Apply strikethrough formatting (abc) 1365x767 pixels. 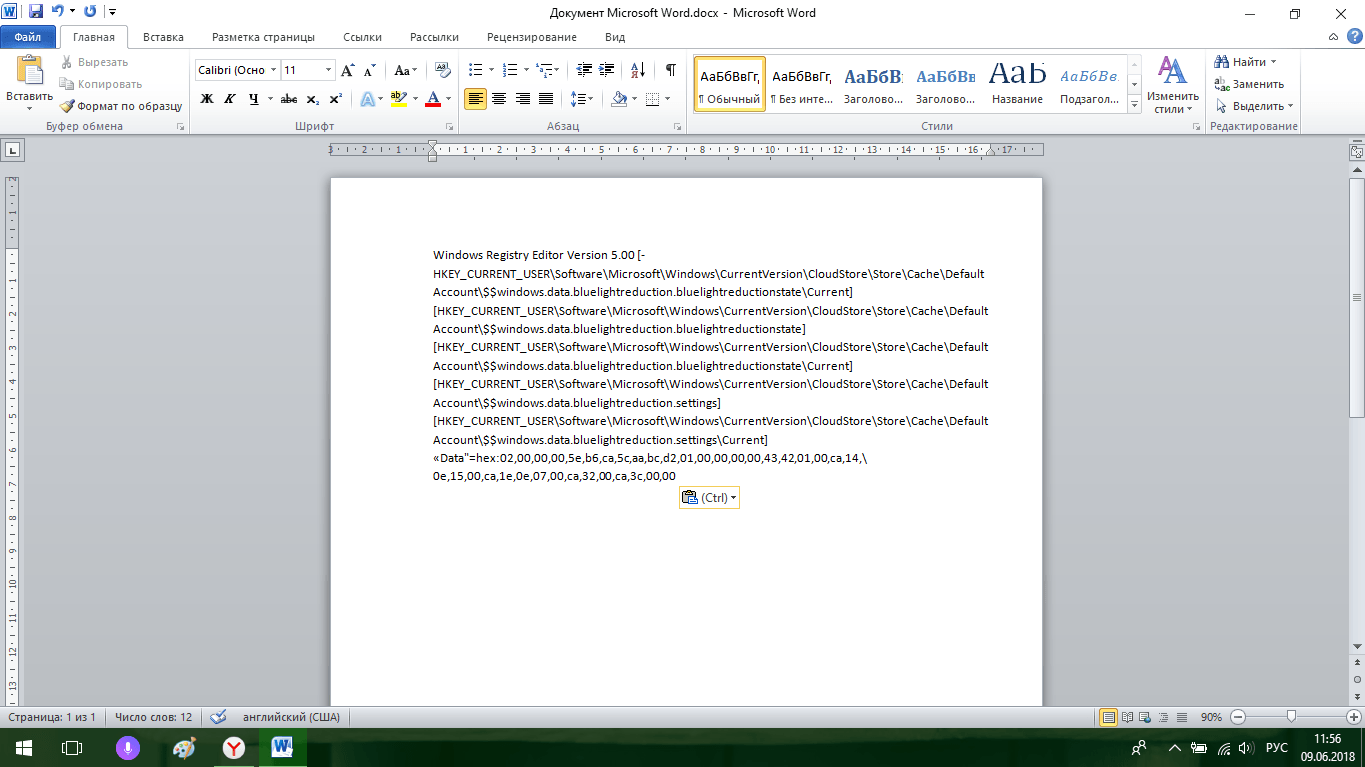tap(289, 99)
